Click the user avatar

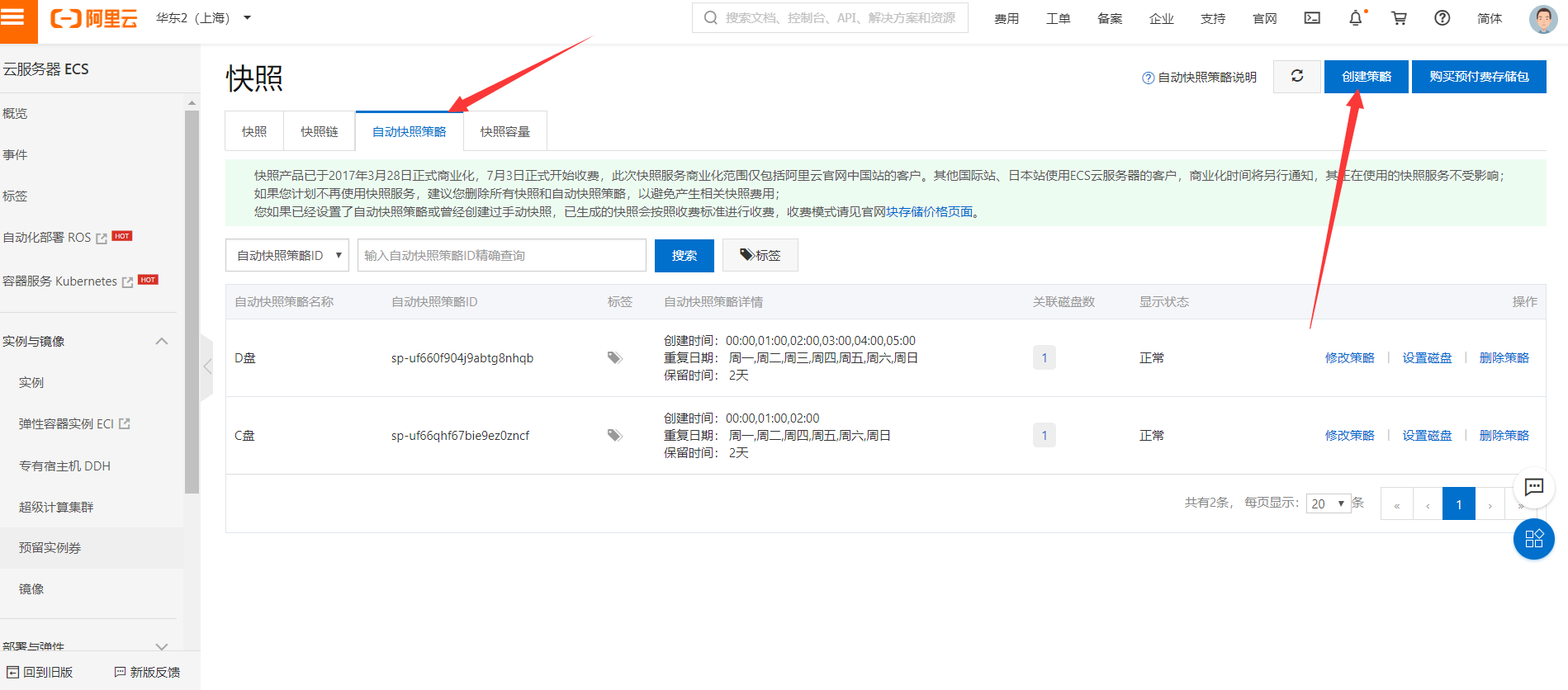(x=1542, y=18)
